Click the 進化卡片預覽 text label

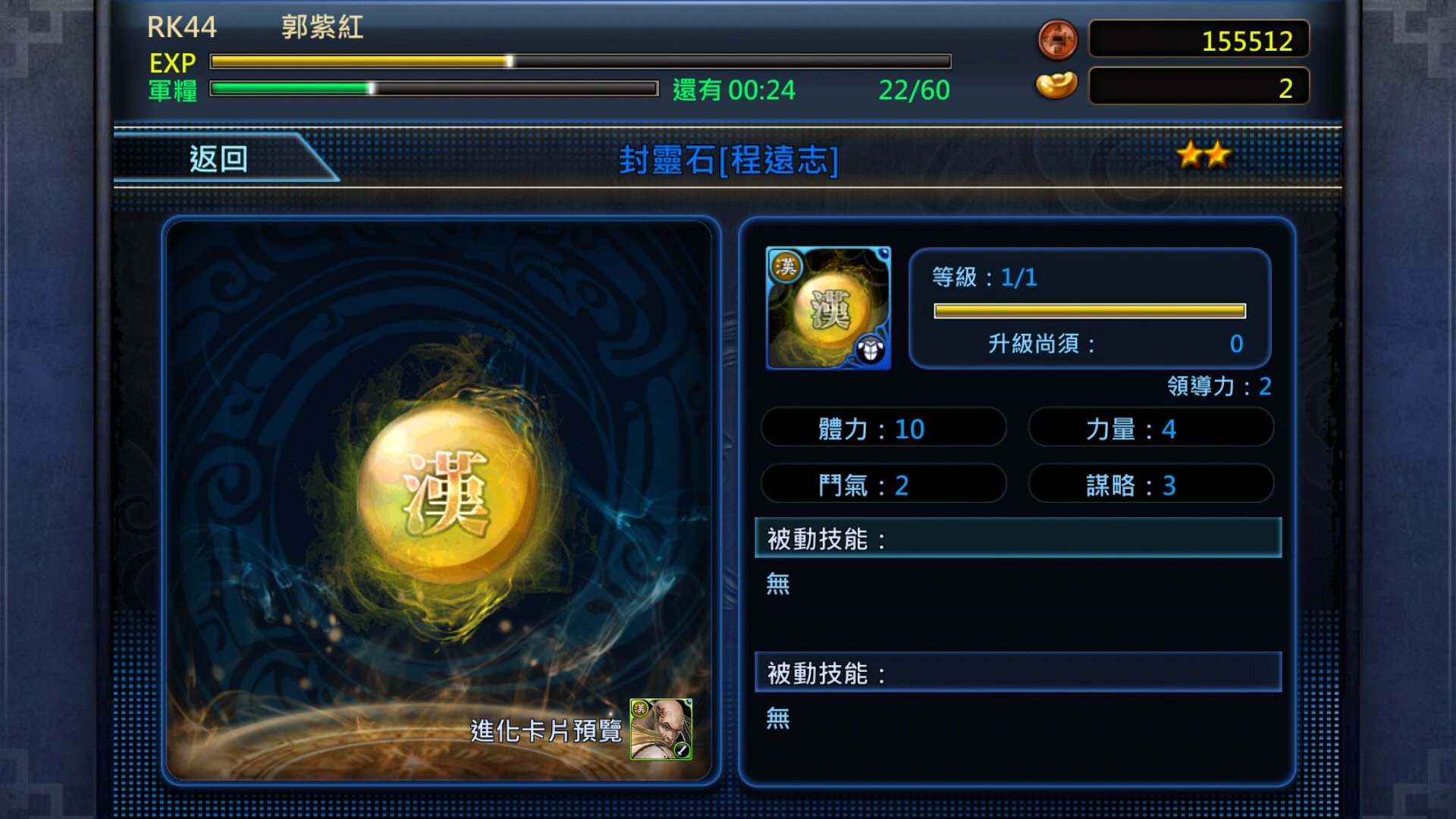click(x=546, y=731)
